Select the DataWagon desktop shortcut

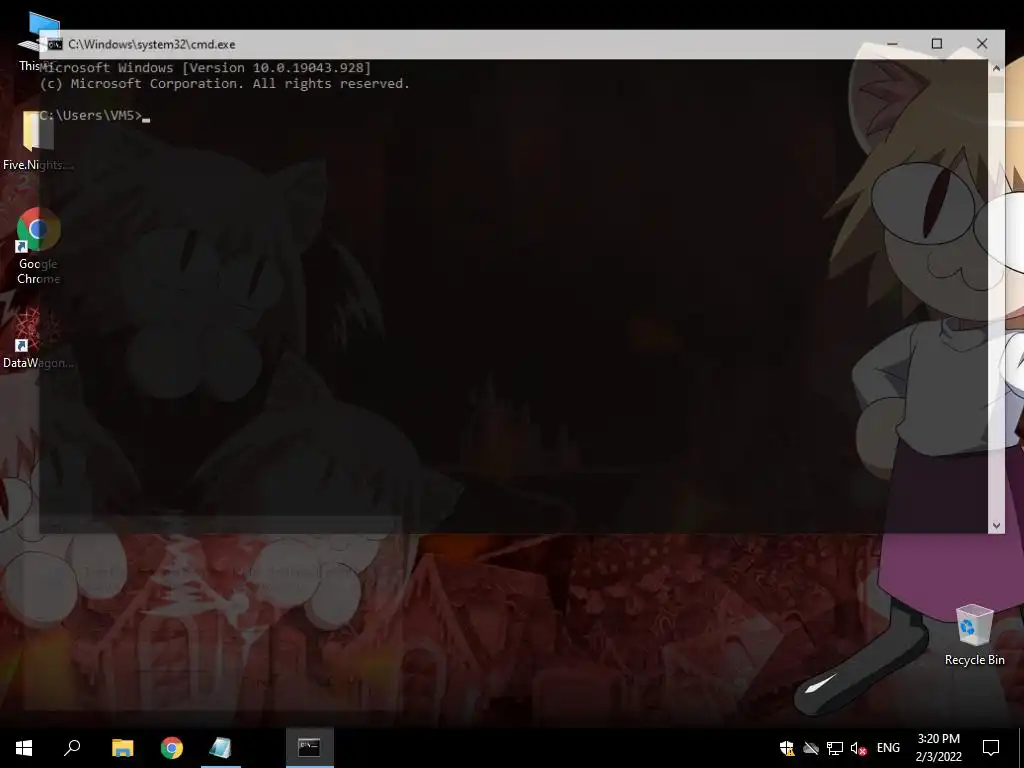point(37,338)
